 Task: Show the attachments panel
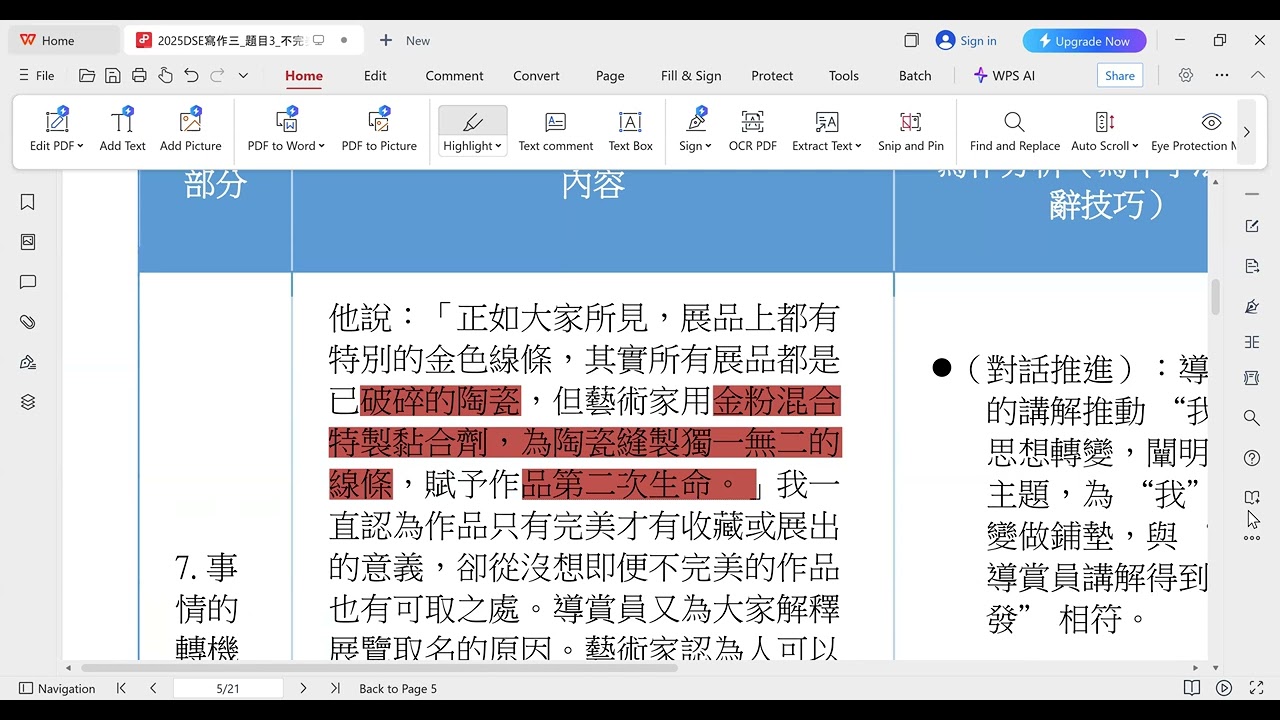[28, 322]
